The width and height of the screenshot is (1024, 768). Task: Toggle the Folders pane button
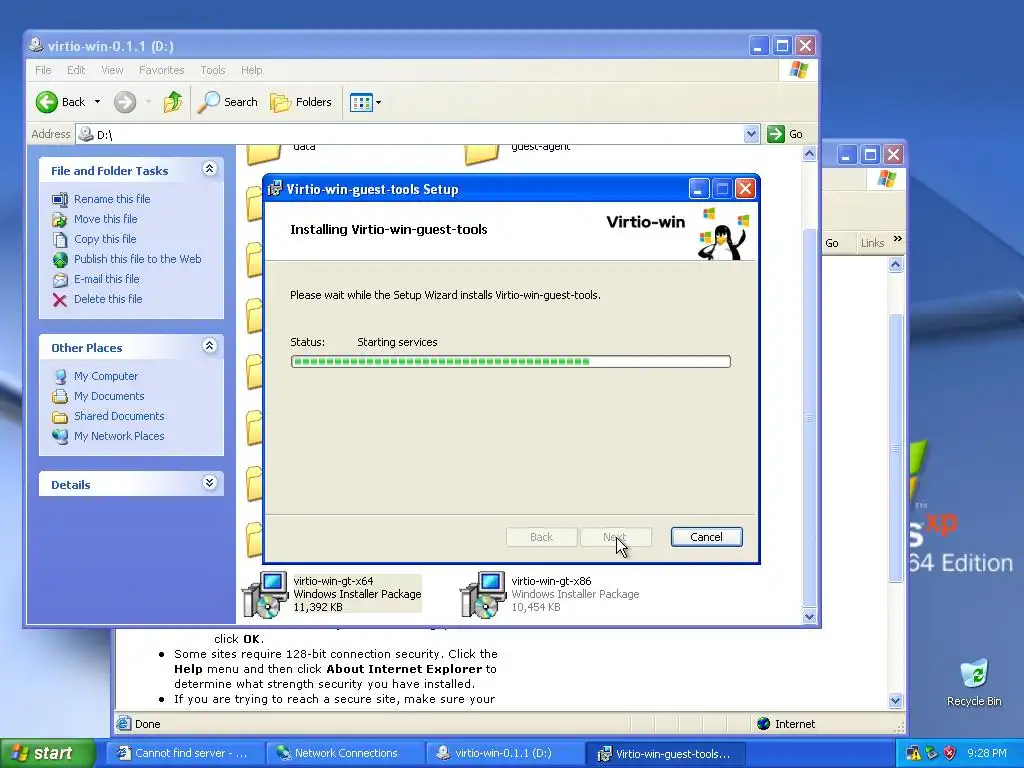click(x=301, y=102)
